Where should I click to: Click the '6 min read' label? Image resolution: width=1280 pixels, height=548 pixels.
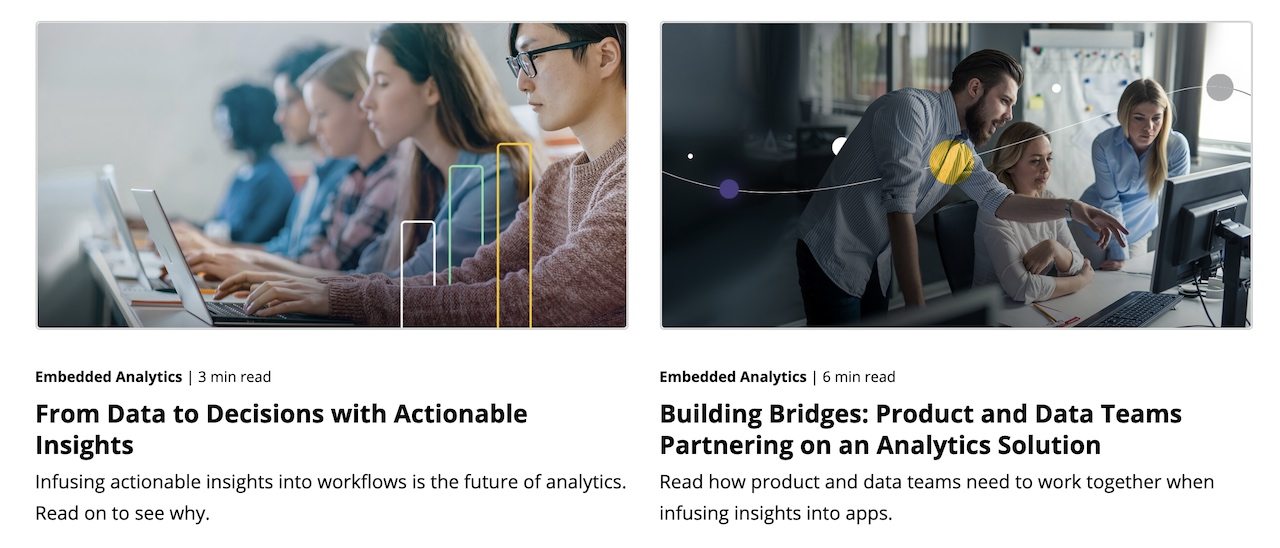click(x=859, y=377)
